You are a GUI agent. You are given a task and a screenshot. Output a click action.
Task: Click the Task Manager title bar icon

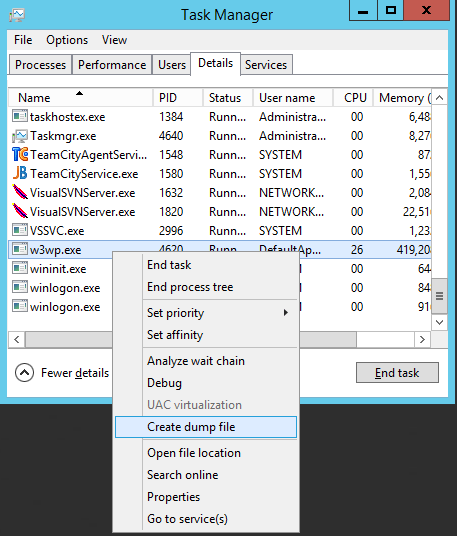17,15
